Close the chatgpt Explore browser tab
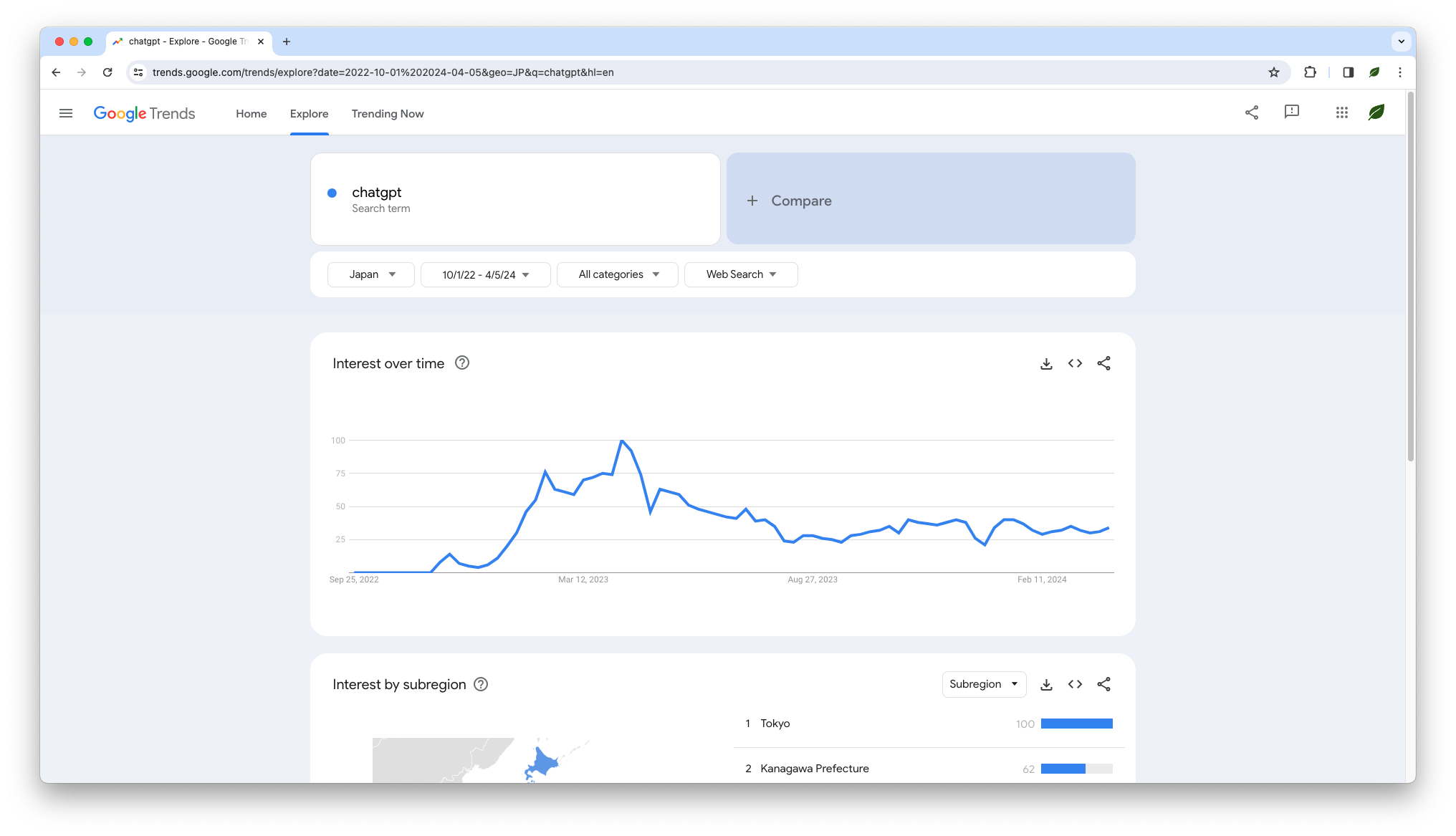 pyautogui.click(x=261, y=42)
